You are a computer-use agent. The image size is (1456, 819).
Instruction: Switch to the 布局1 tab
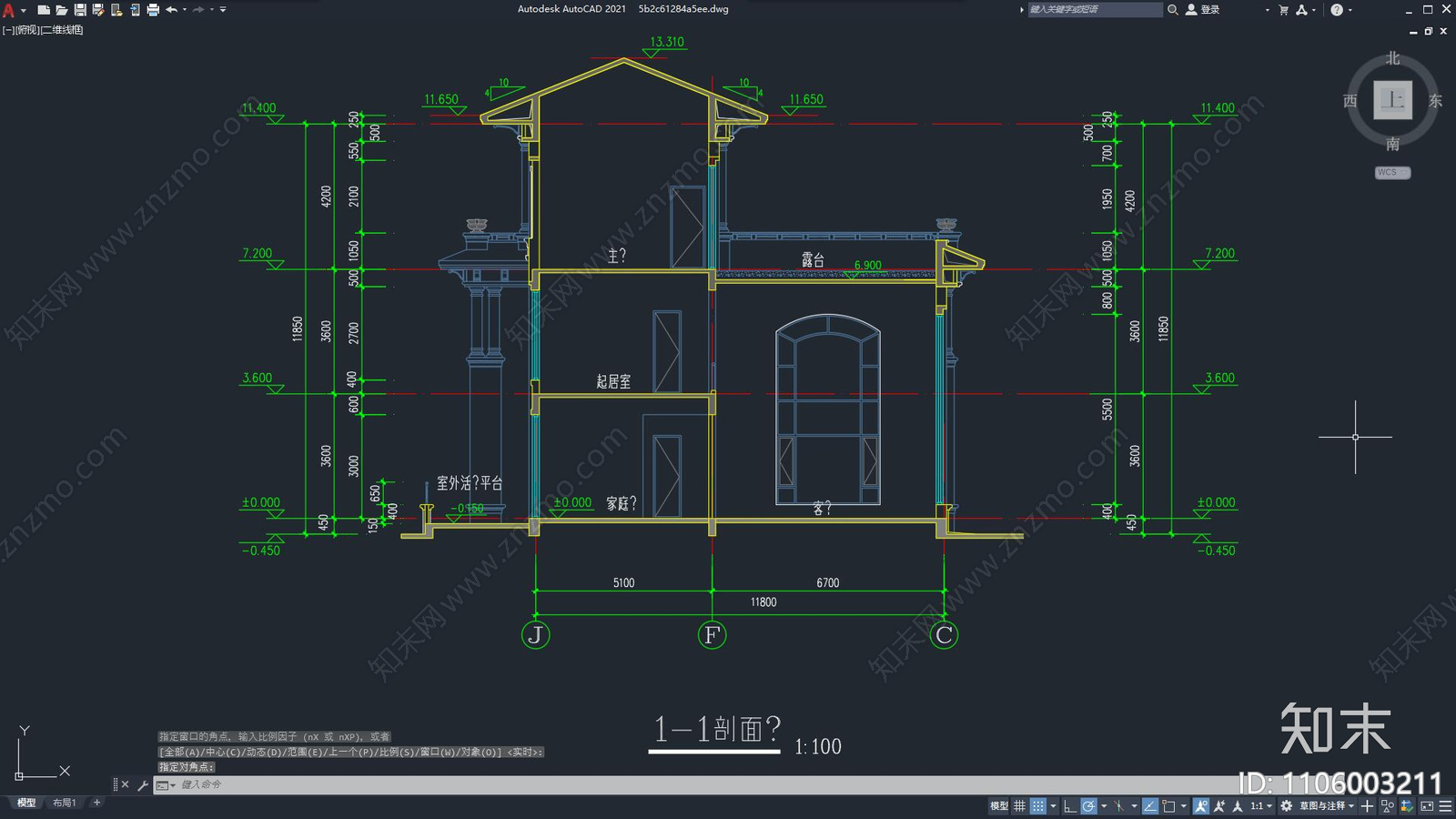[64, 803]
